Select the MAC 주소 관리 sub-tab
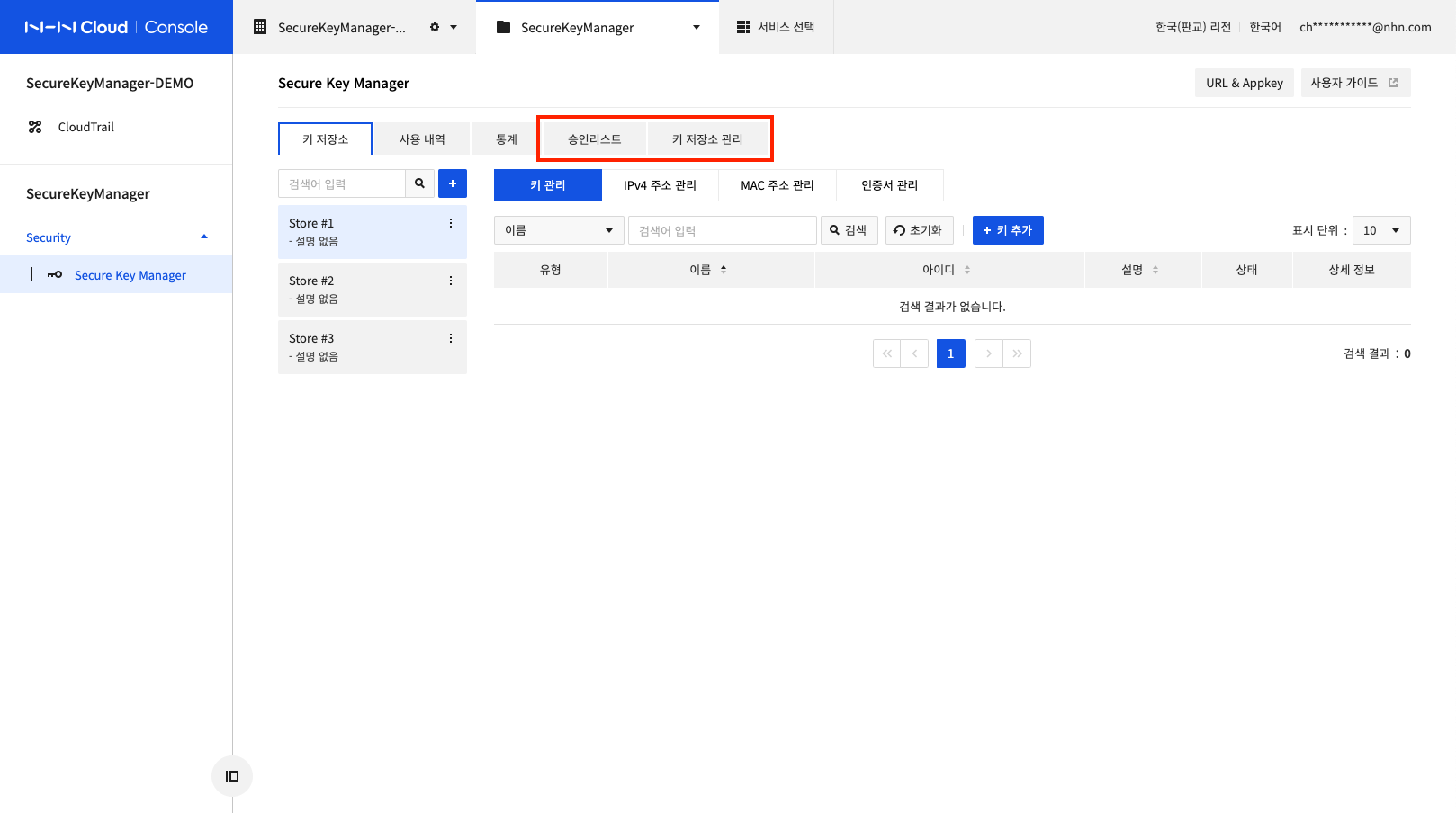Screen dimensions: 1456x813 (777, 185)
